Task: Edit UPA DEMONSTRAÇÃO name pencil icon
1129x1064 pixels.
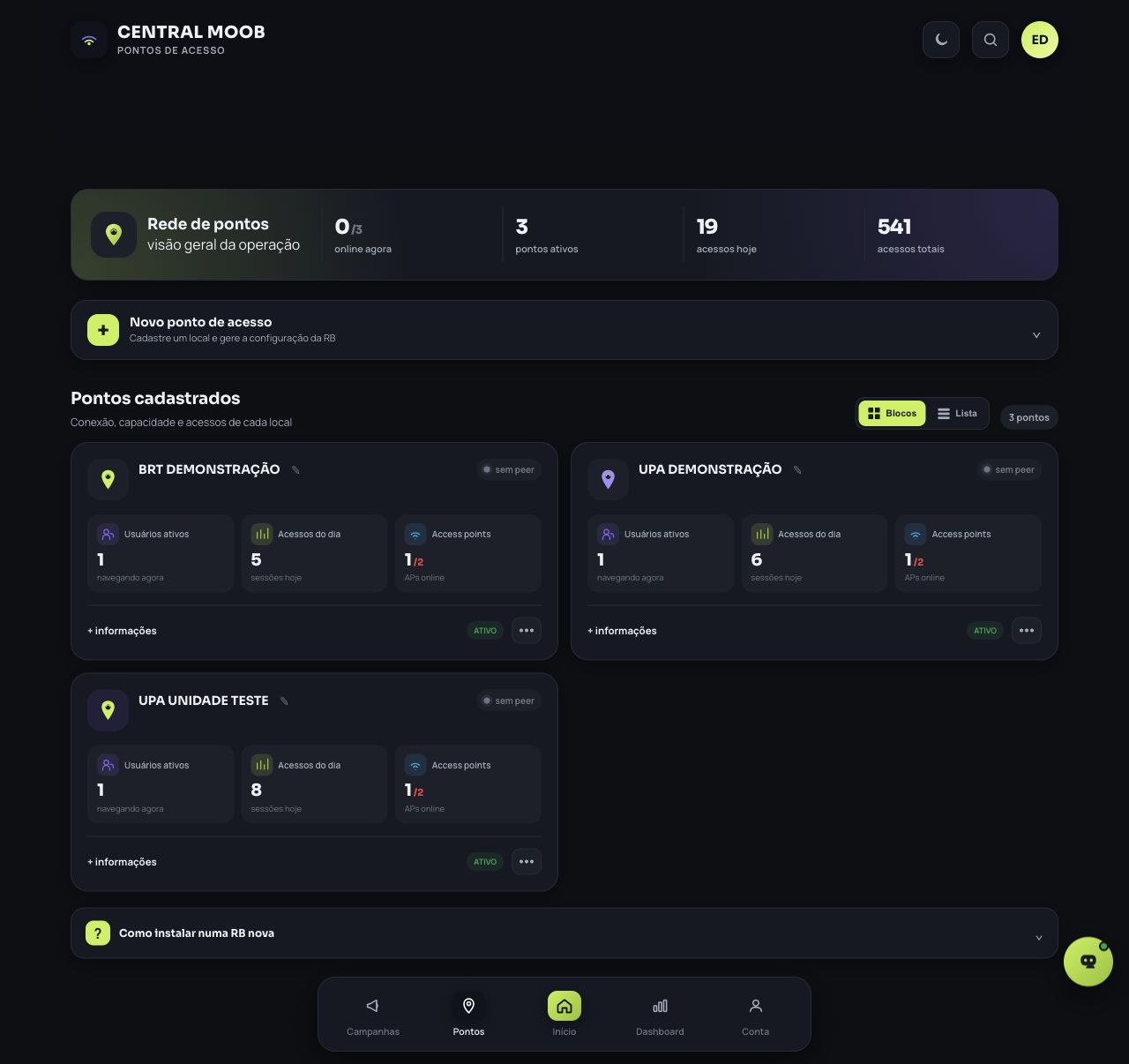Action: tap(797, 470)
